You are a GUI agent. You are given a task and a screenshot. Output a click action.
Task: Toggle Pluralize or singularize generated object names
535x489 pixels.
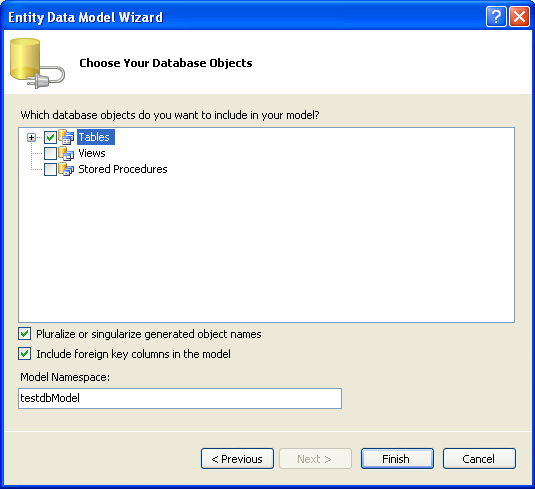click(x=25, y=334)
